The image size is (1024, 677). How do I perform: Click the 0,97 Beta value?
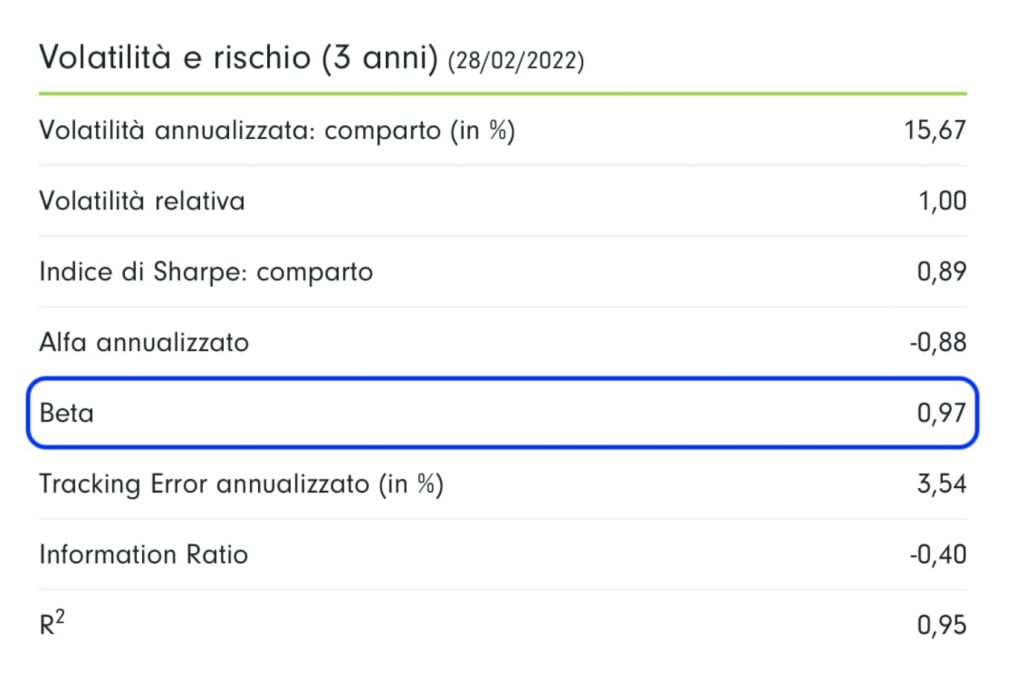pos(941,412)
